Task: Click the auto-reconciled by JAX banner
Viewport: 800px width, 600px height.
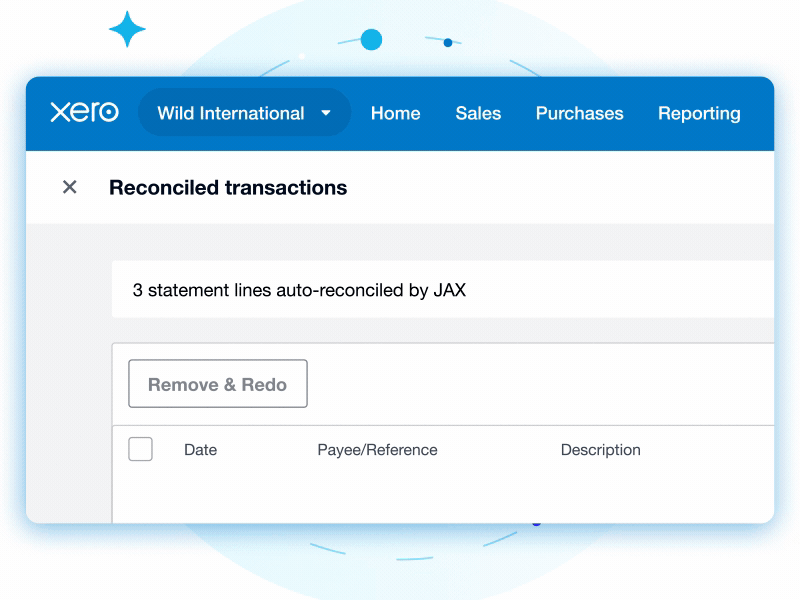Action: pos(299,291)
